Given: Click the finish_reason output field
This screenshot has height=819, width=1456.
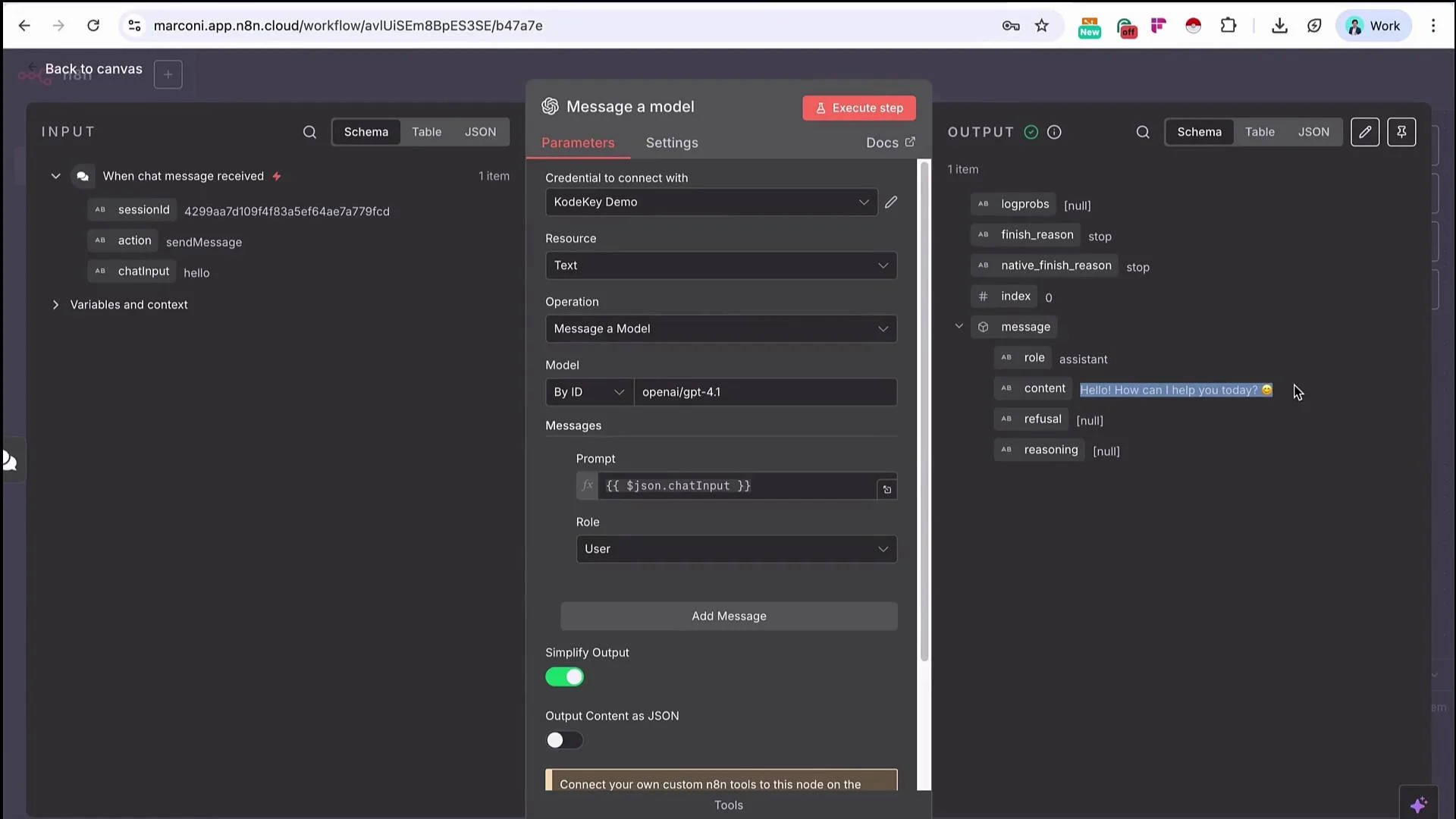Looking at the screenshot, I should coord(1026,235).
